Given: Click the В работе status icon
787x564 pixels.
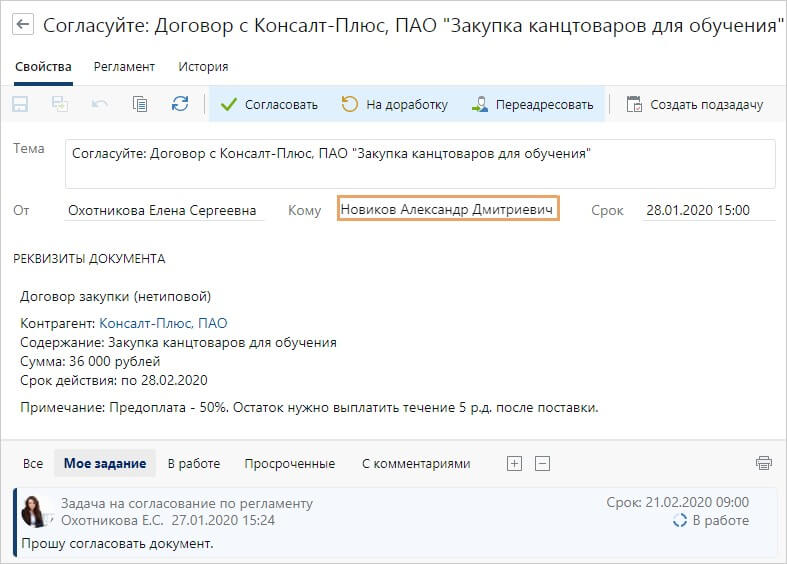Looking at the screenshot, I should (680, 520).
